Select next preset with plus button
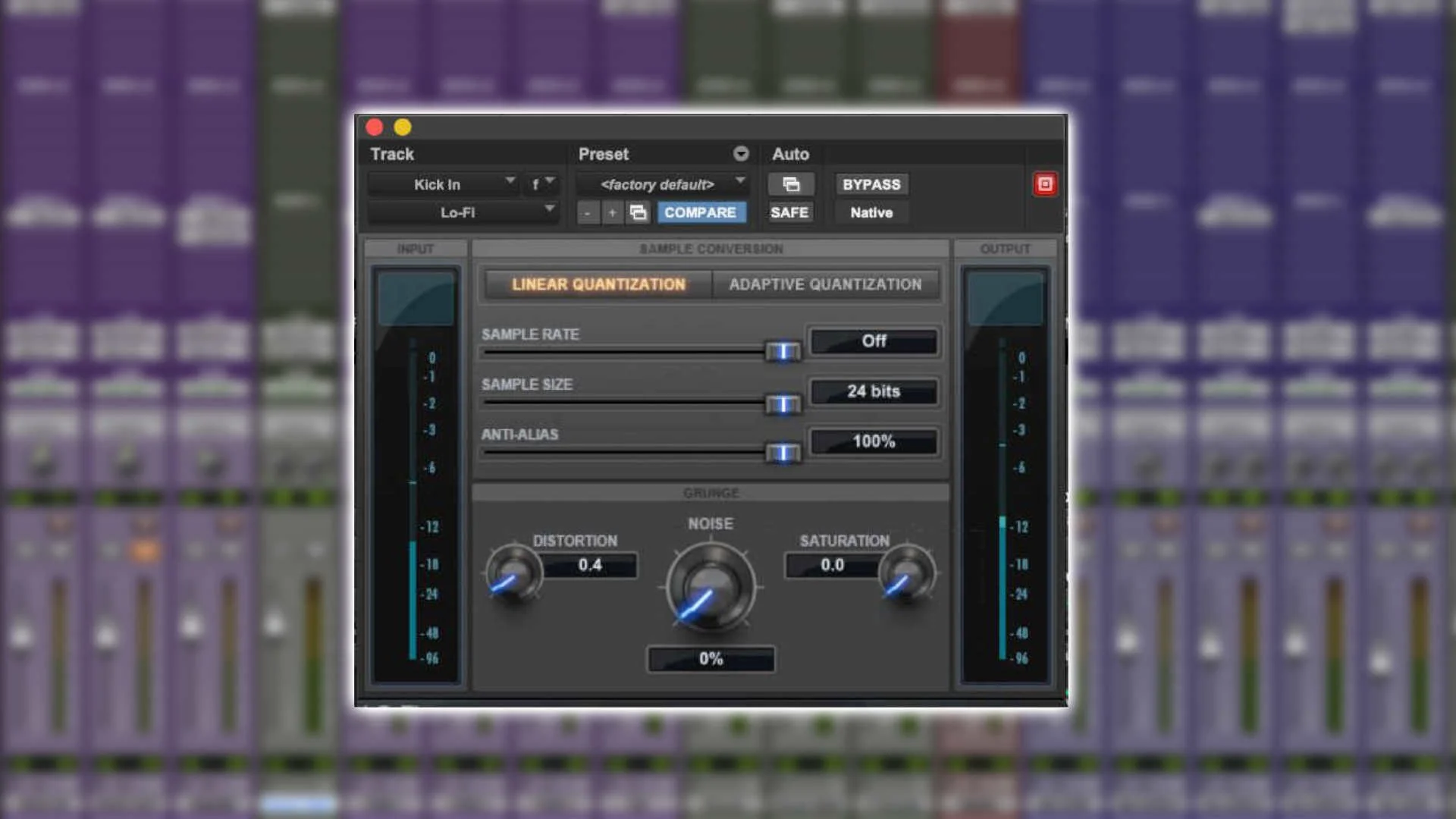1456x819 pixels. click(x=612, y=213)
